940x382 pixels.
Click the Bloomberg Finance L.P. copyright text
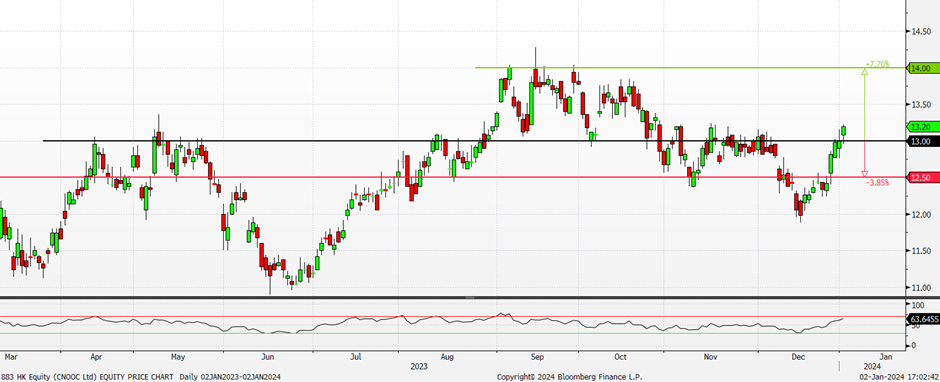[570, 377]
